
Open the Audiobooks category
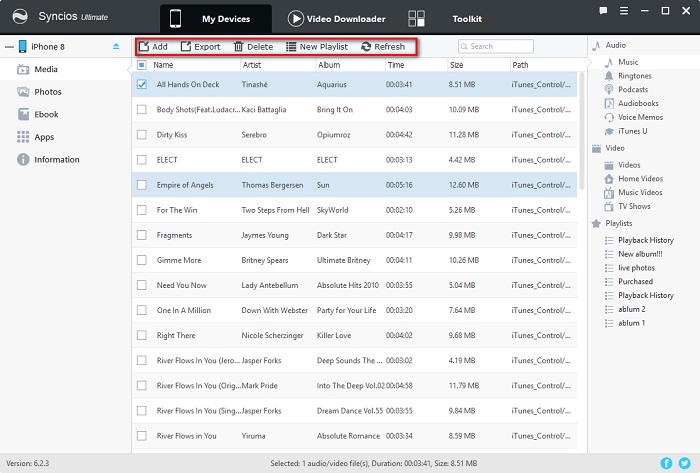[638, 104]
